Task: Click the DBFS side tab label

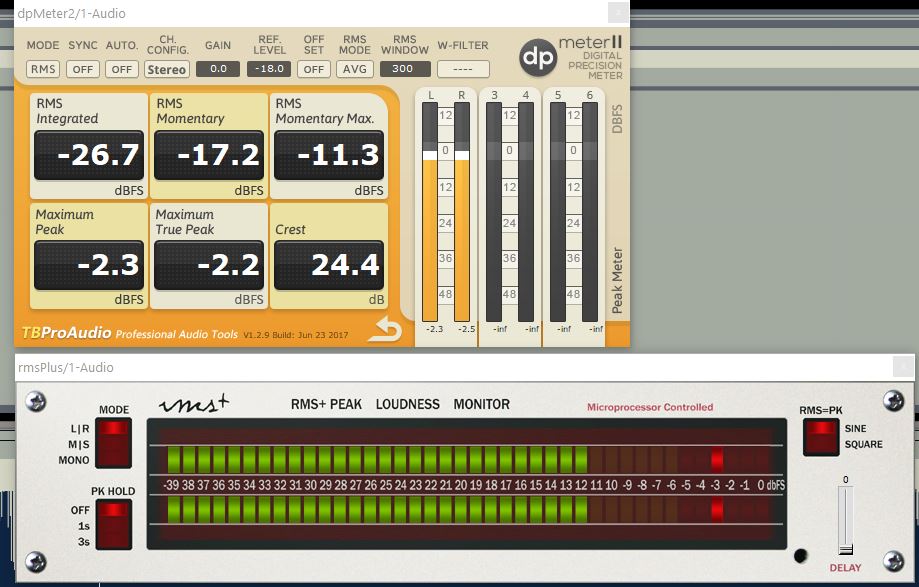Action: pos(617,119)
